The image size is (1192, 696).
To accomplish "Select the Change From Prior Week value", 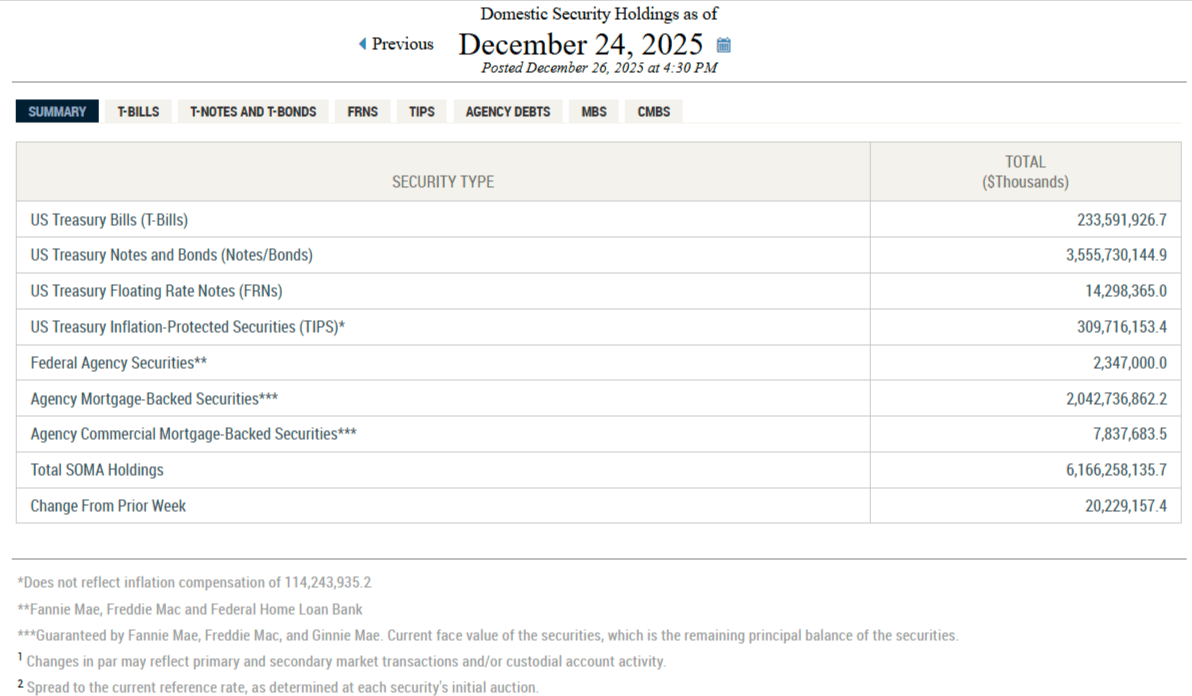I will coord(1125,506).
